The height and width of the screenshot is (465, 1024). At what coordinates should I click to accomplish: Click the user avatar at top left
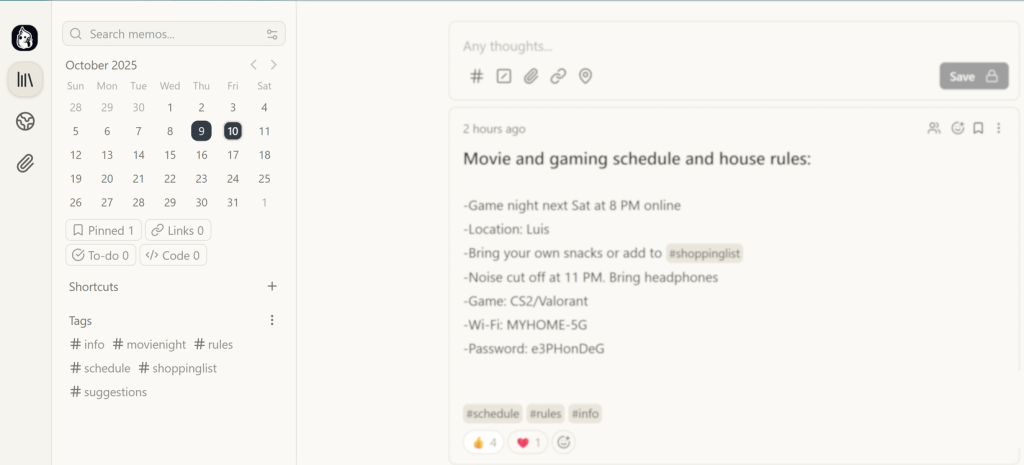click(25, 38)
